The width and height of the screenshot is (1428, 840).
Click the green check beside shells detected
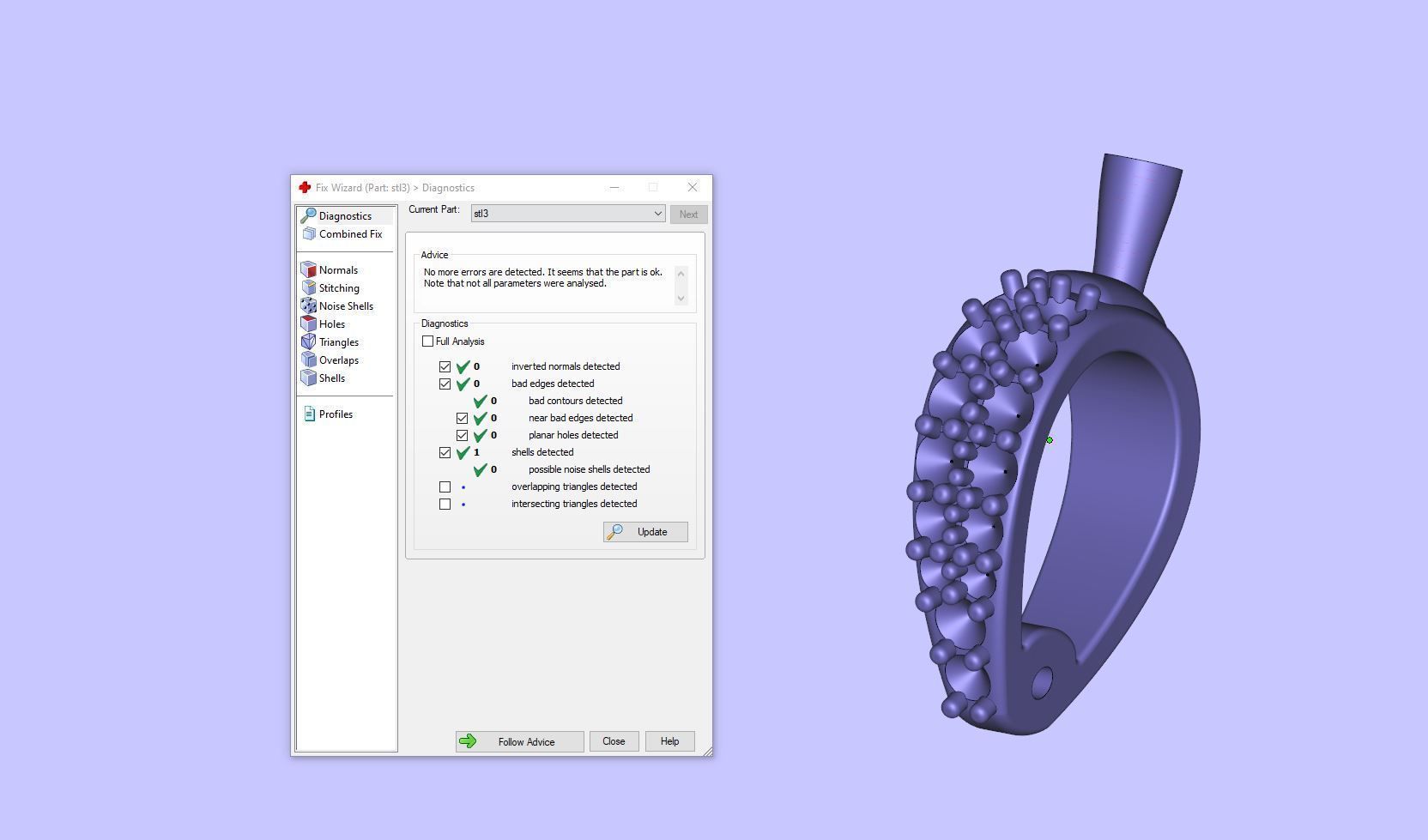pyautogui.click(x=463, y=452)
